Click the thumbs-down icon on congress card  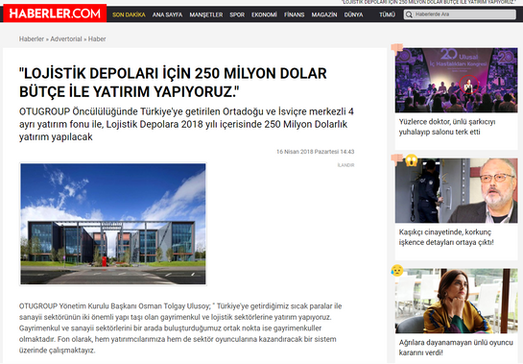coord(397,49)
